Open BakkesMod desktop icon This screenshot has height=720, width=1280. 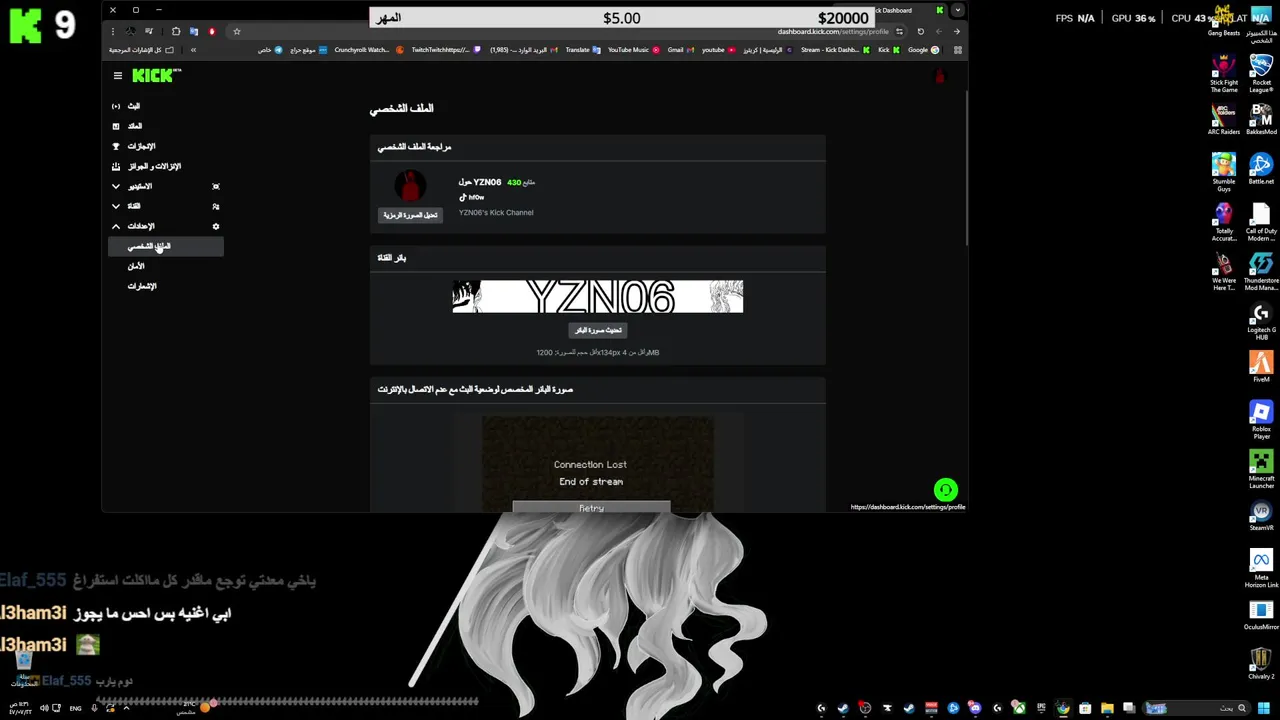point(1261,119)
